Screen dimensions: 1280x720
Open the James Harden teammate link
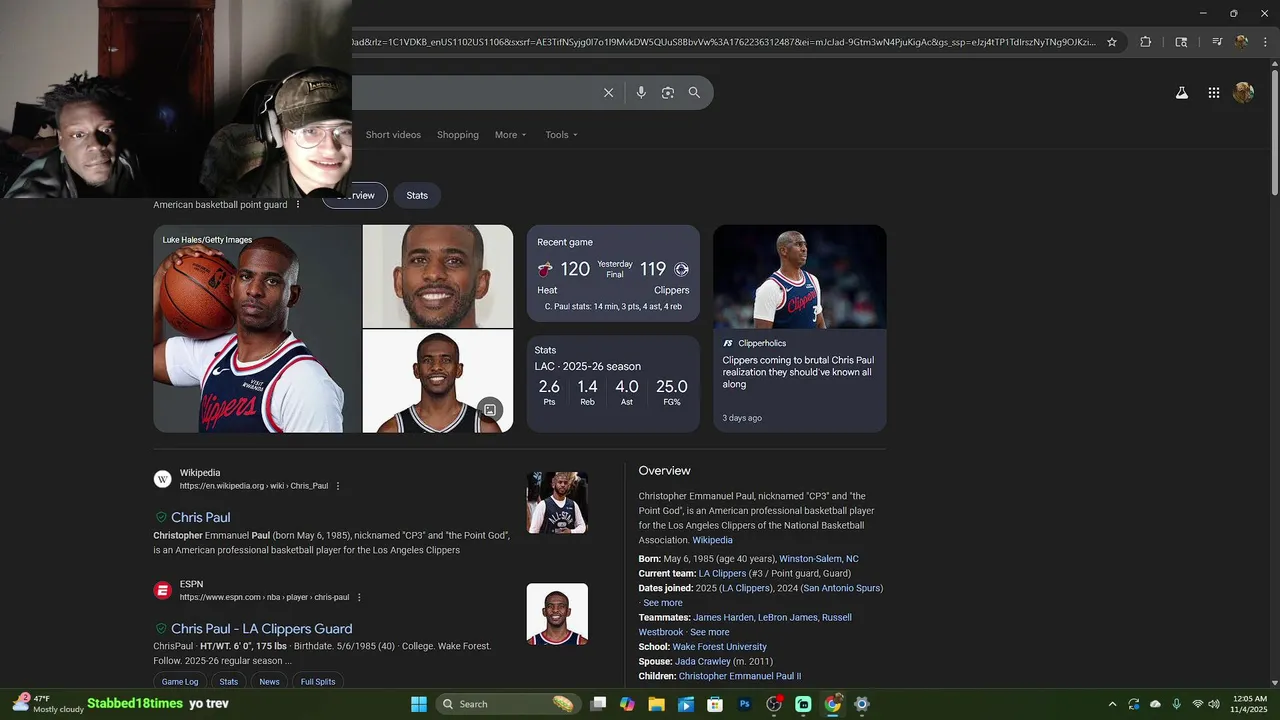(723, 617)
